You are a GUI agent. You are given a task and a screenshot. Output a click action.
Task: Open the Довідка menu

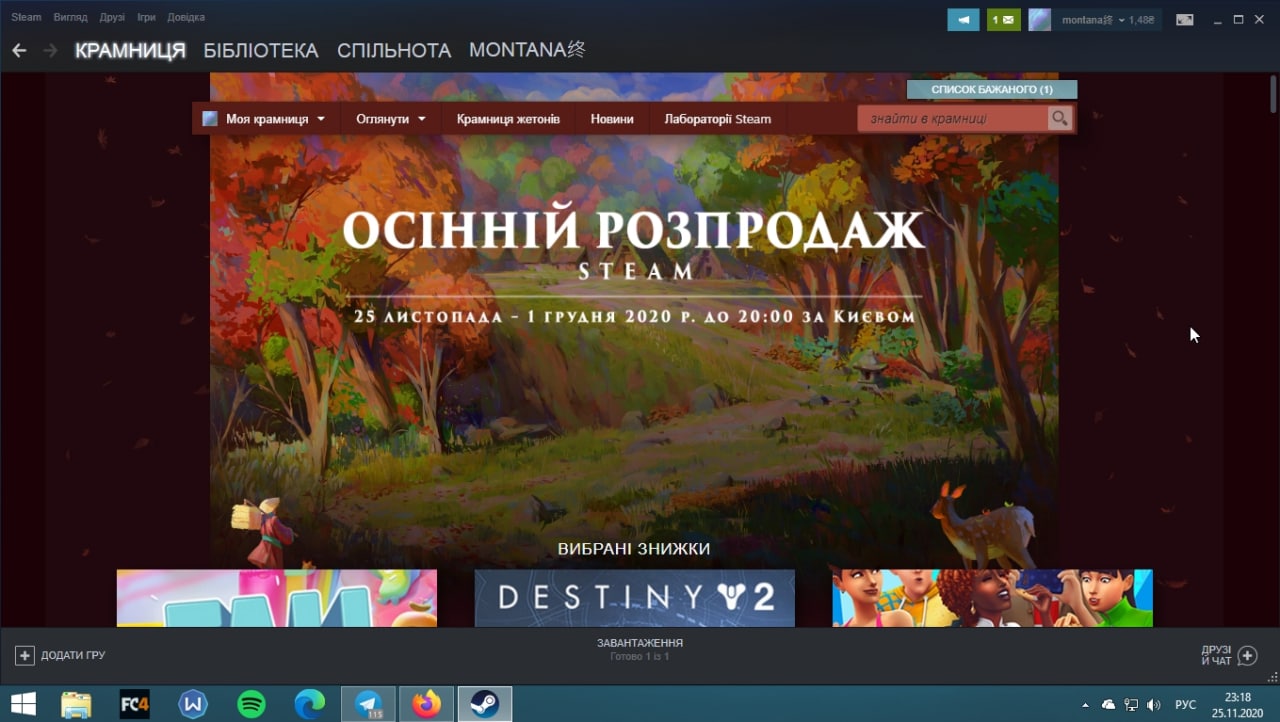(186, 18)
